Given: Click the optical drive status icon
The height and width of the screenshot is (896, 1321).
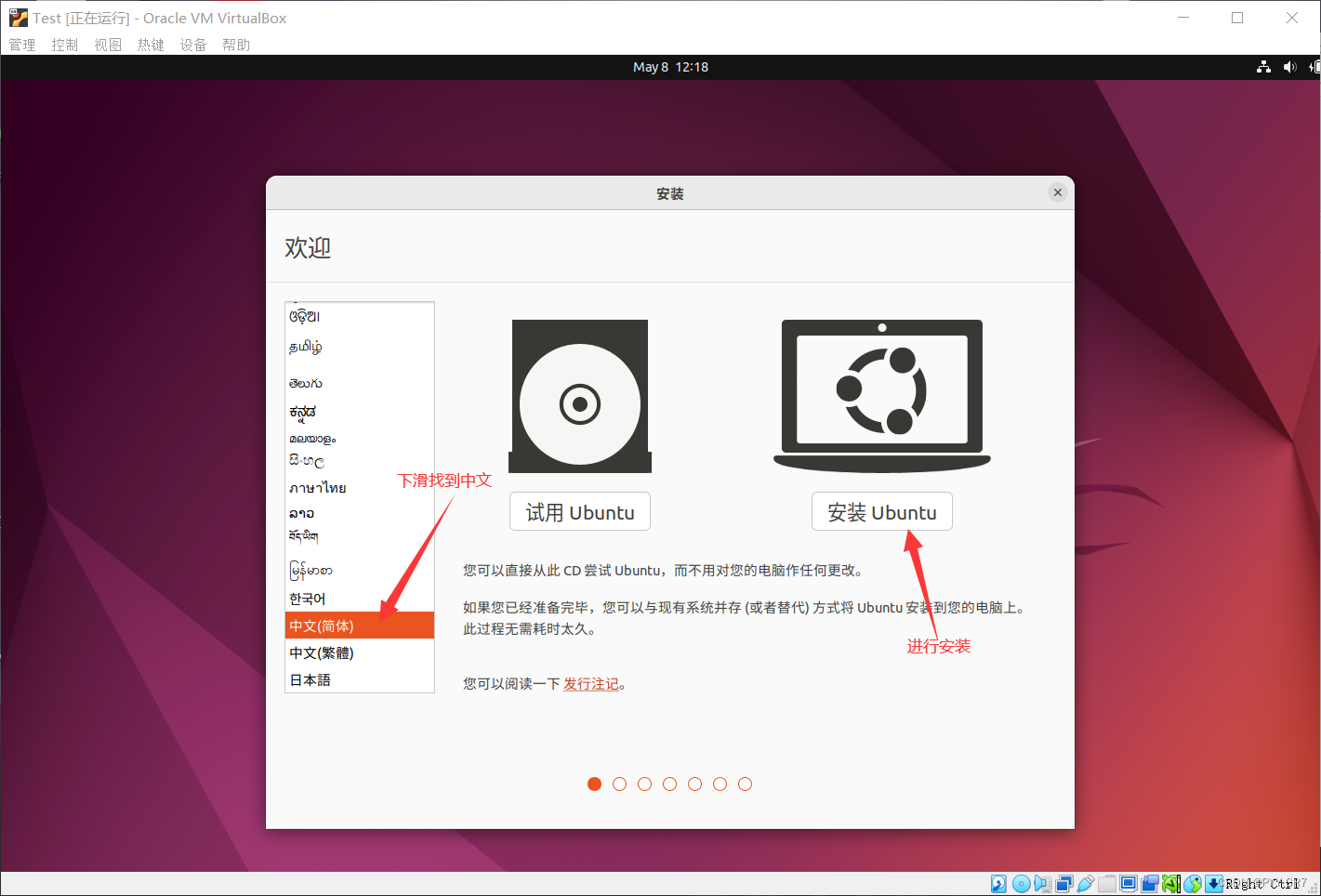Looking at the screenshot, I should 1021,883.
